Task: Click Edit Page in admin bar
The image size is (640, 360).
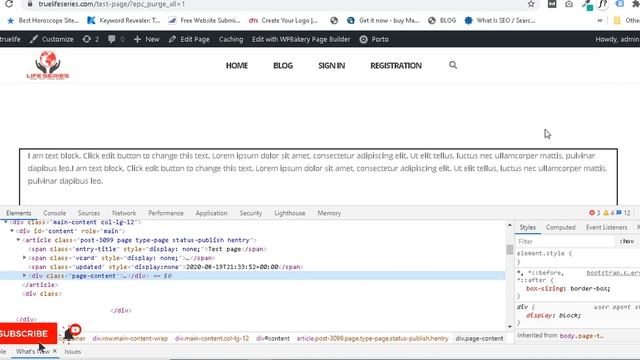Action: tap(189, 39)
